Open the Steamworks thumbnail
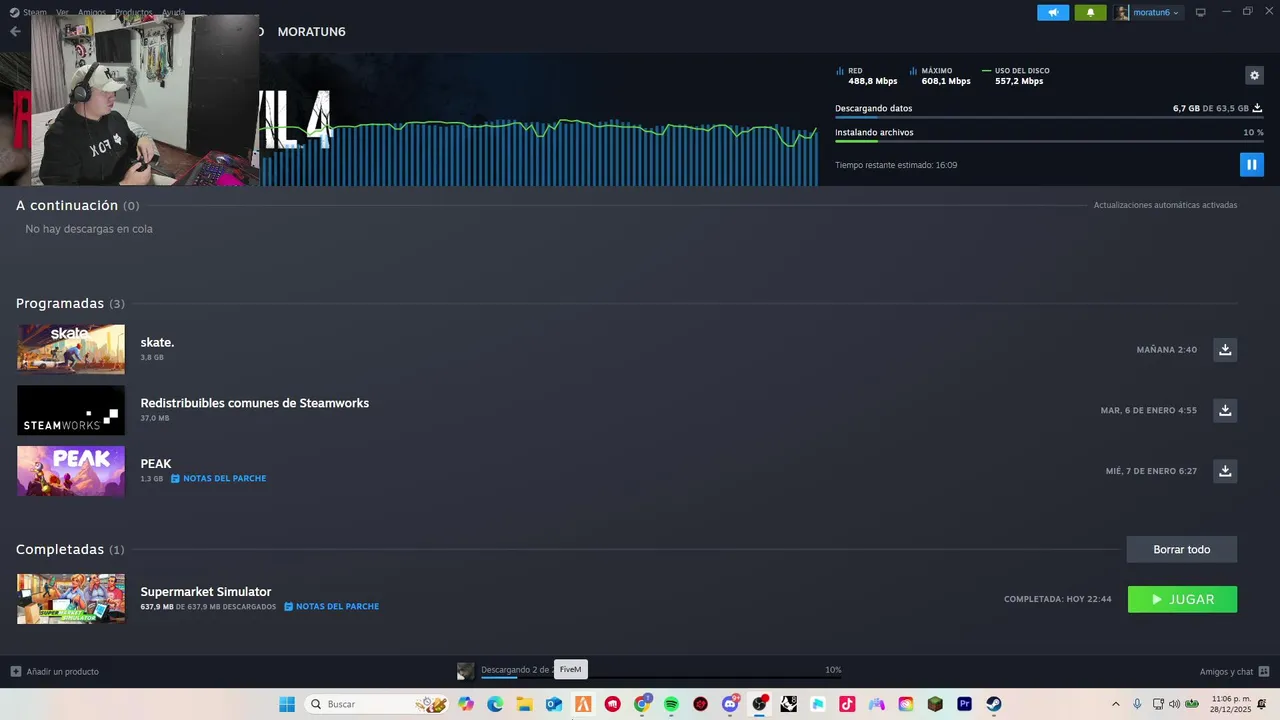The image size is (1280, 720). pos(71,410)
